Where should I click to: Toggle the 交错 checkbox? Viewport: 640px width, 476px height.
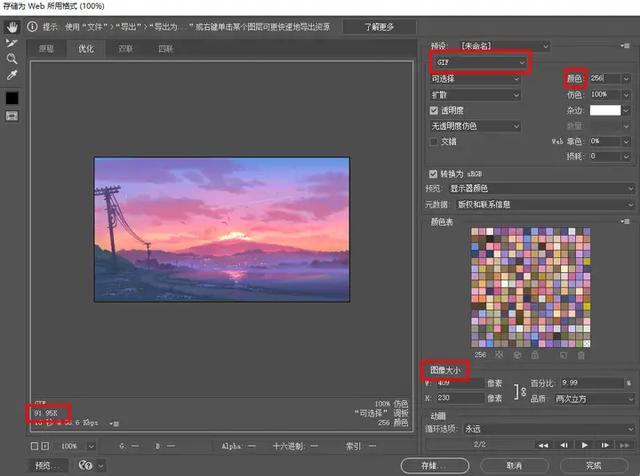434,142
